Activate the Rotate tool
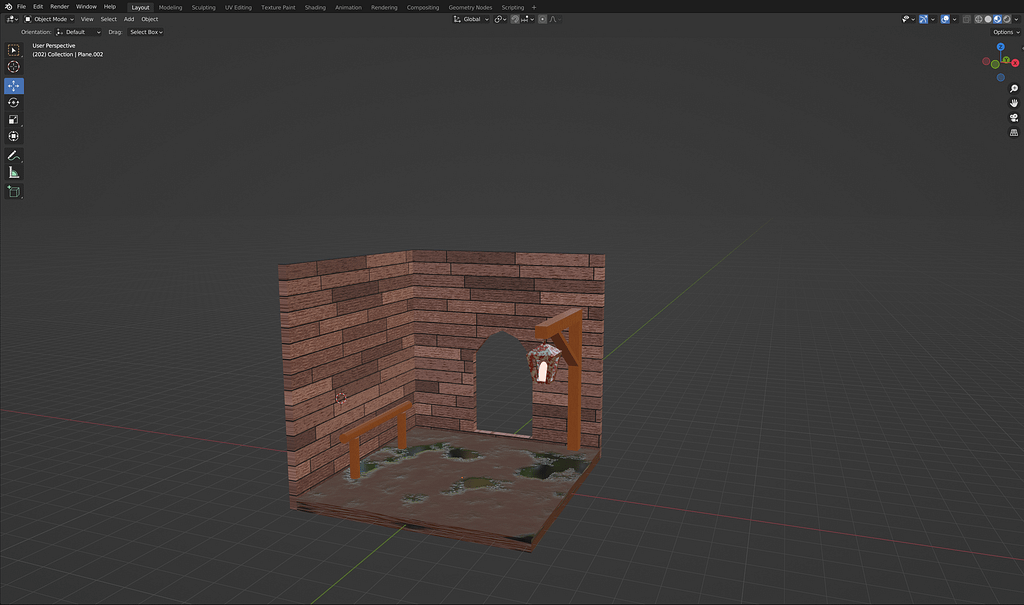Screen dimensions: 1024x605 14,103
